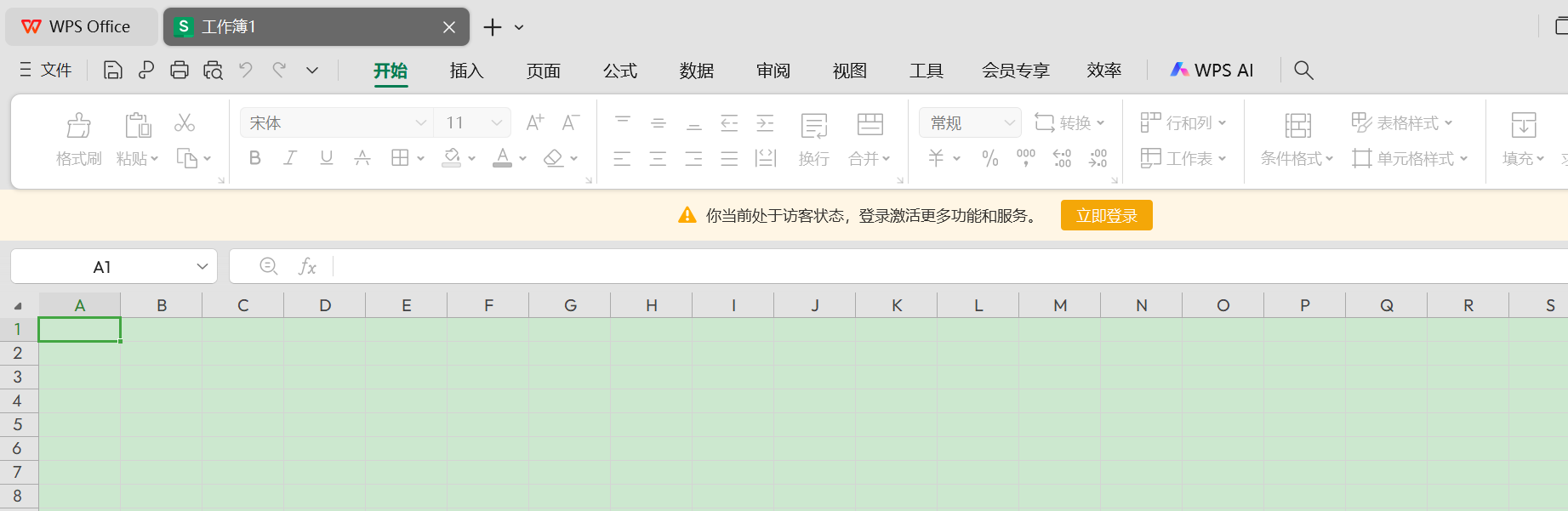Click the increase font size icon
Screen dimensions: 1568x511
[x=534, y=123]
